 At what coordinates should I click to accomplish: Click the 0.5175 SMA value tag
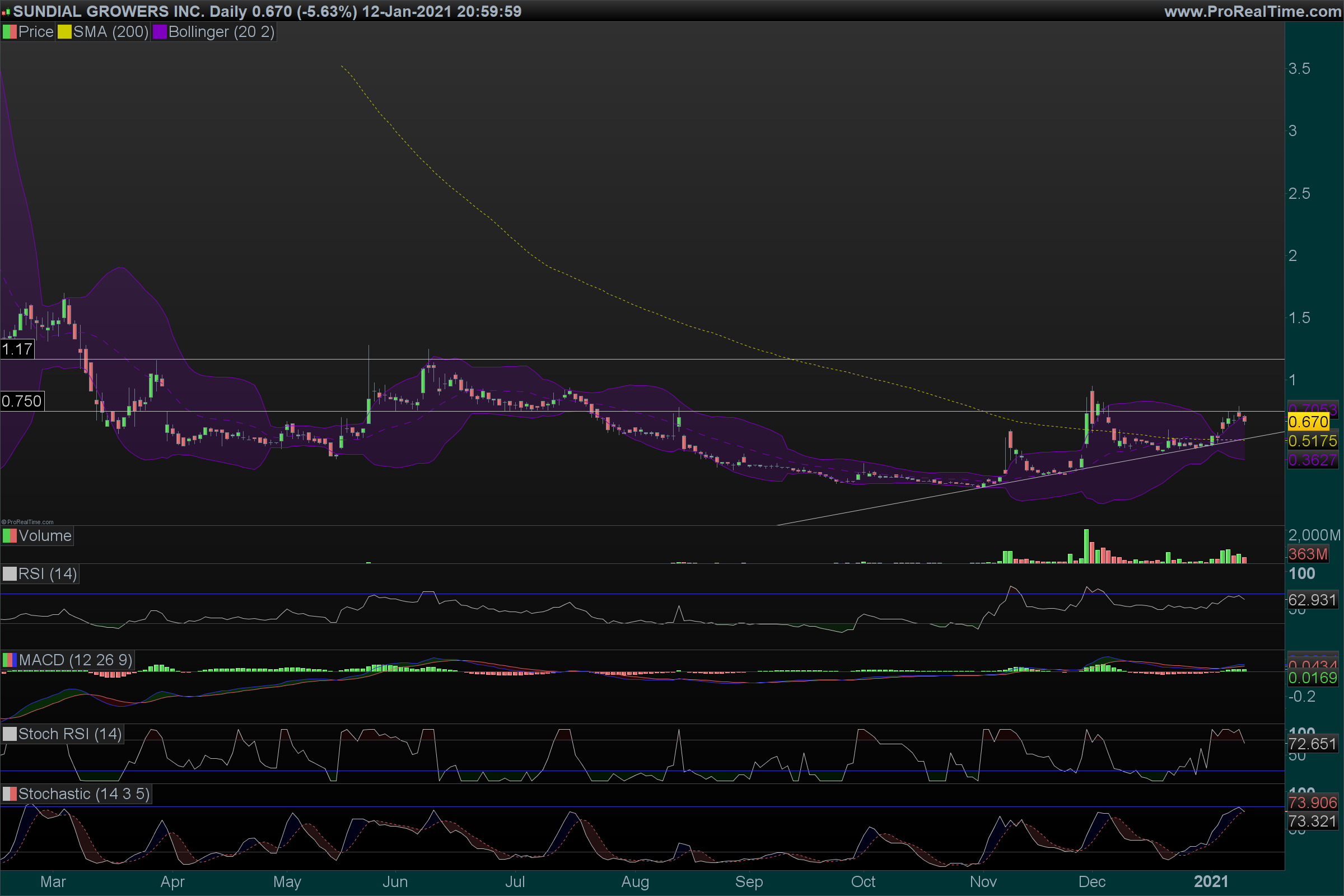tap(1312, 441)
